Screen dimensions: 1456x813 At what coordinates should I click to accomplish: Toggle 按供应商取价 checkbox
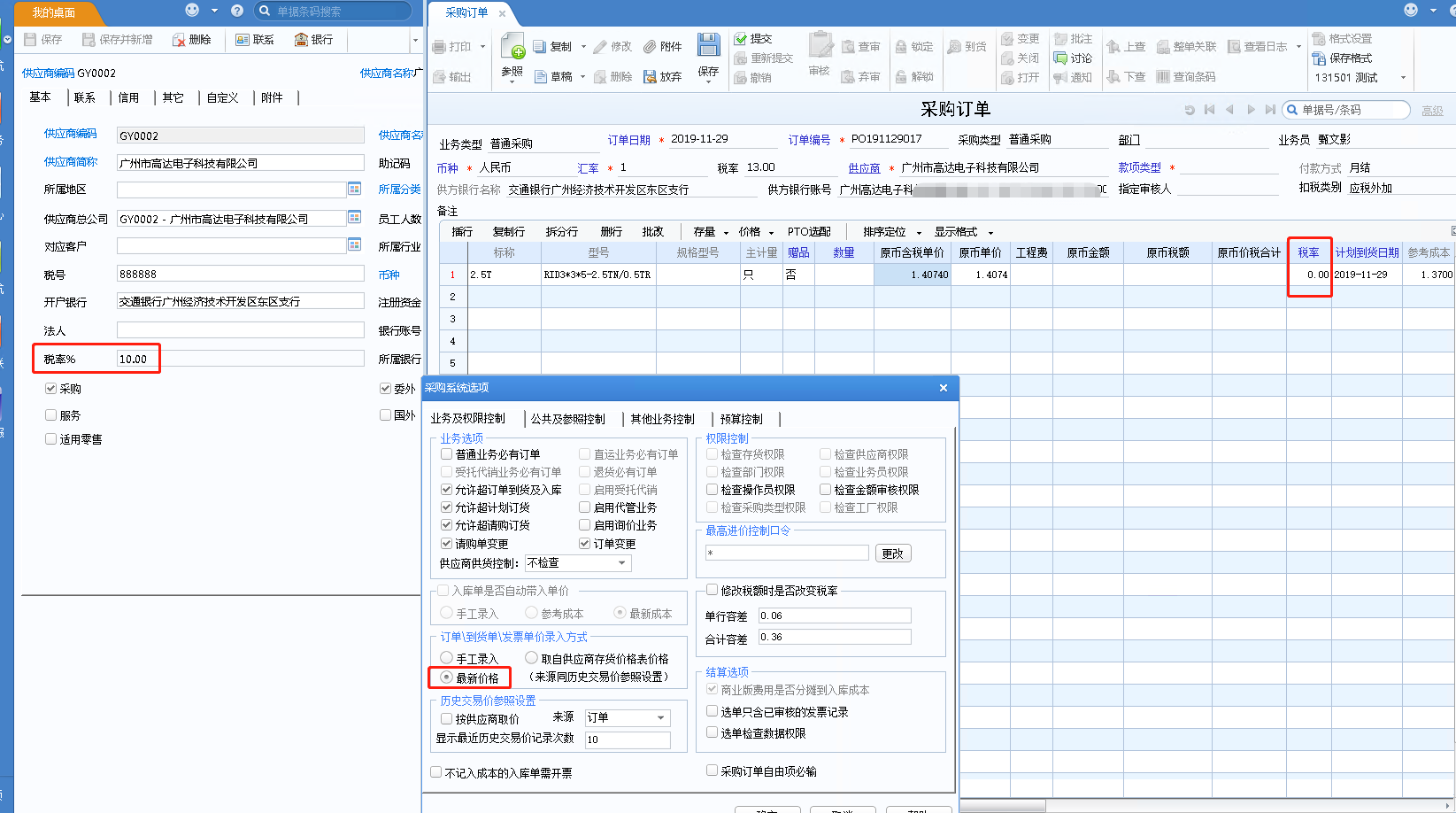pyautogui.click(x=447, y=718)
